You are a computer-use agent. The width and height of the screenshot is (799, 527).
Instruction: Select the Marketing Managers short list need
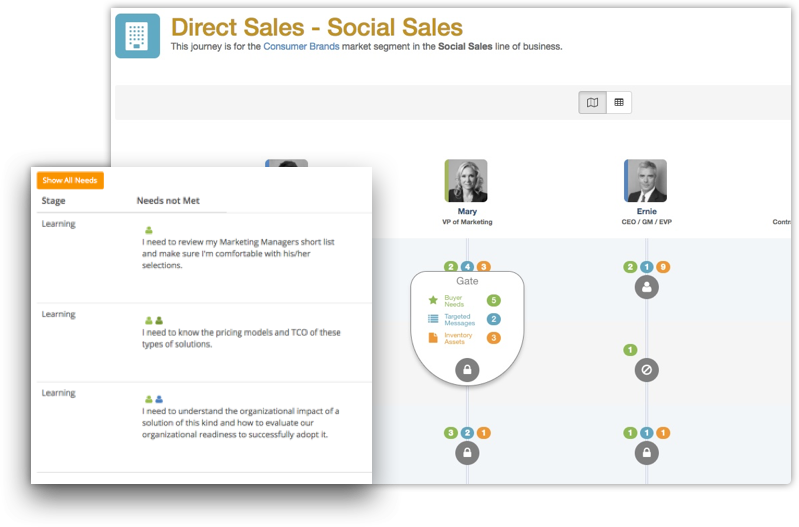click(238, 253)
